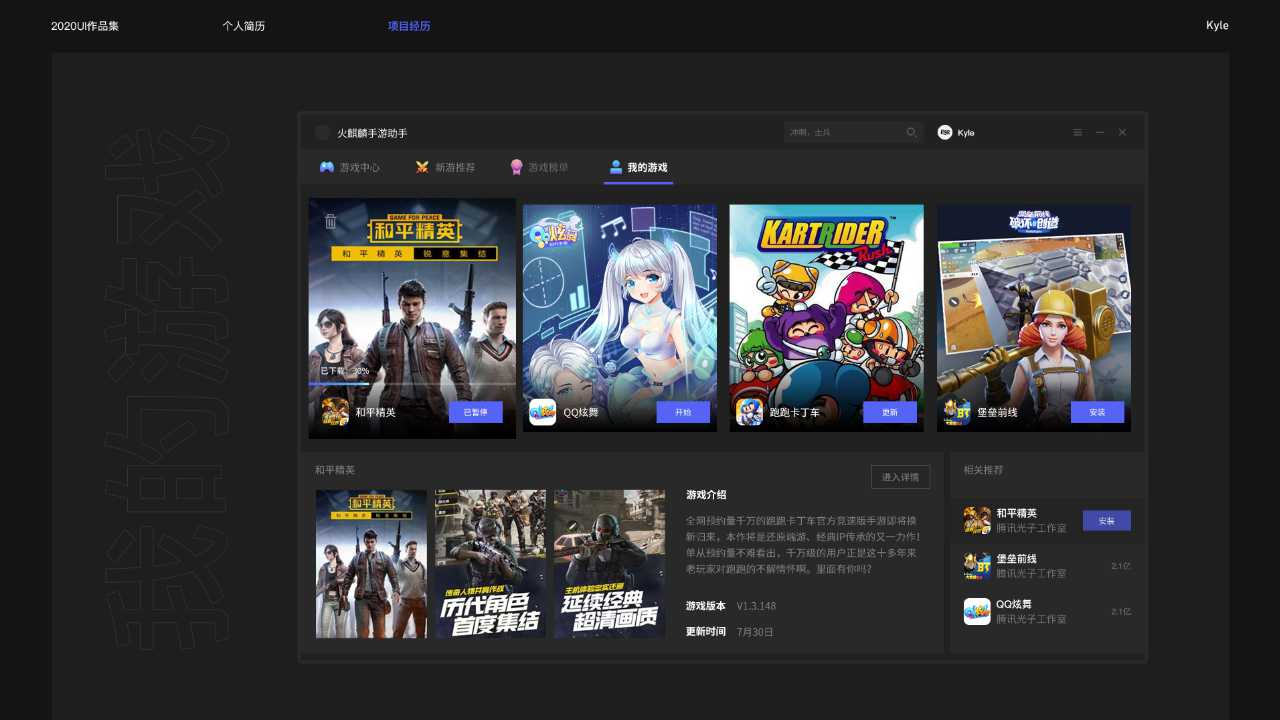Screen dimensions: 1280x720
Task: Click the 进入详情 button
Action: coord(900,477)
